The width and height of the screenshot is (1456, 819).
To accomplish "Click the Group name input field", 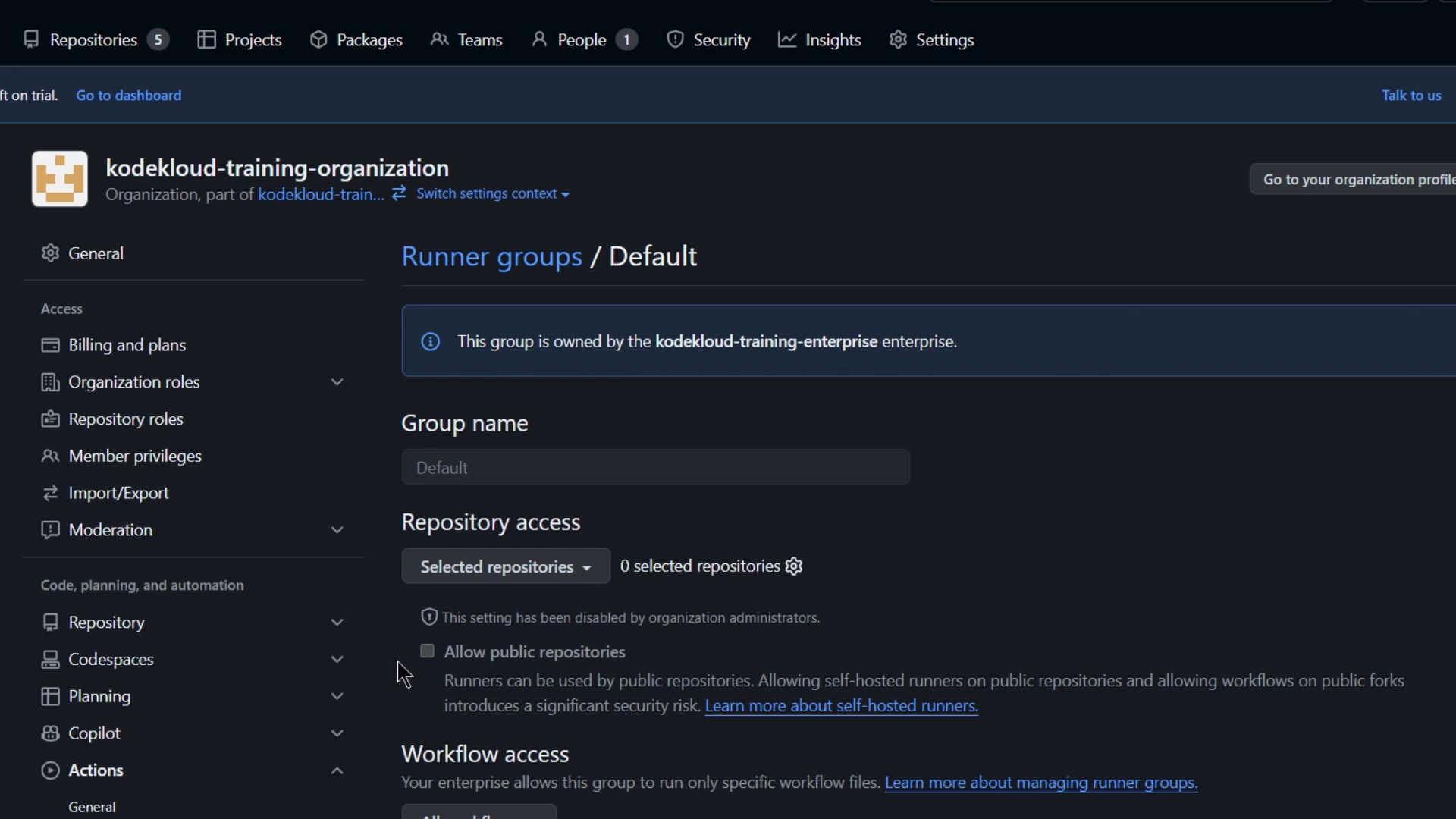I will point(655,468).
